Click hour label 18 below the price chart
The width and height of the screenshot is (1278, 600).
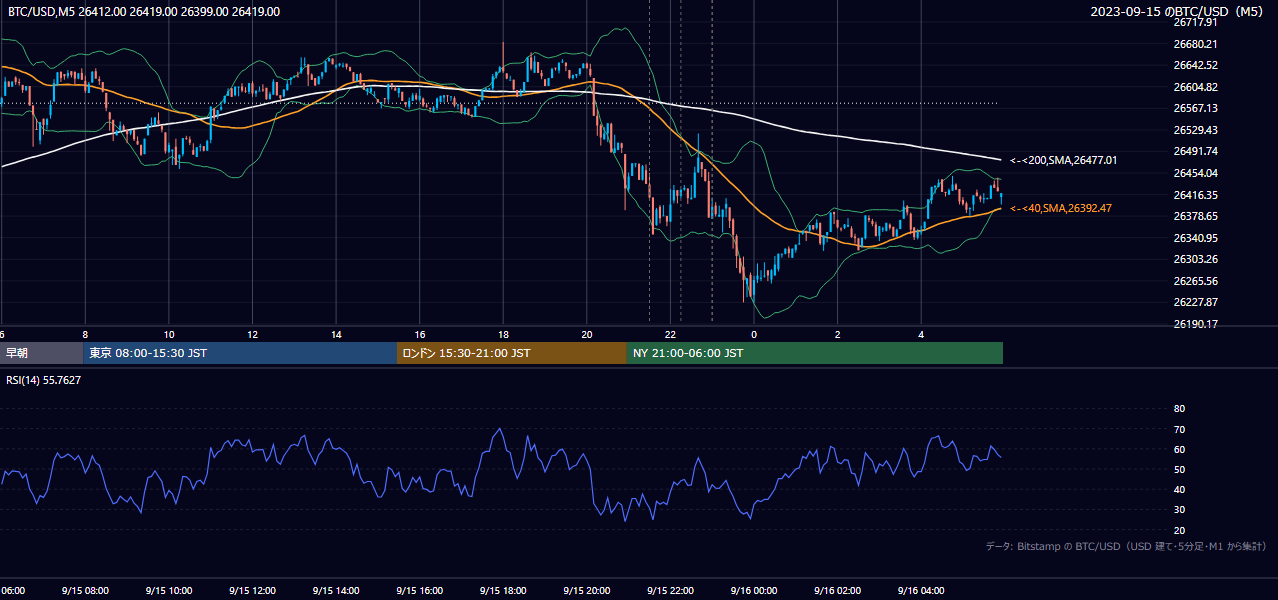coord(503,335)
